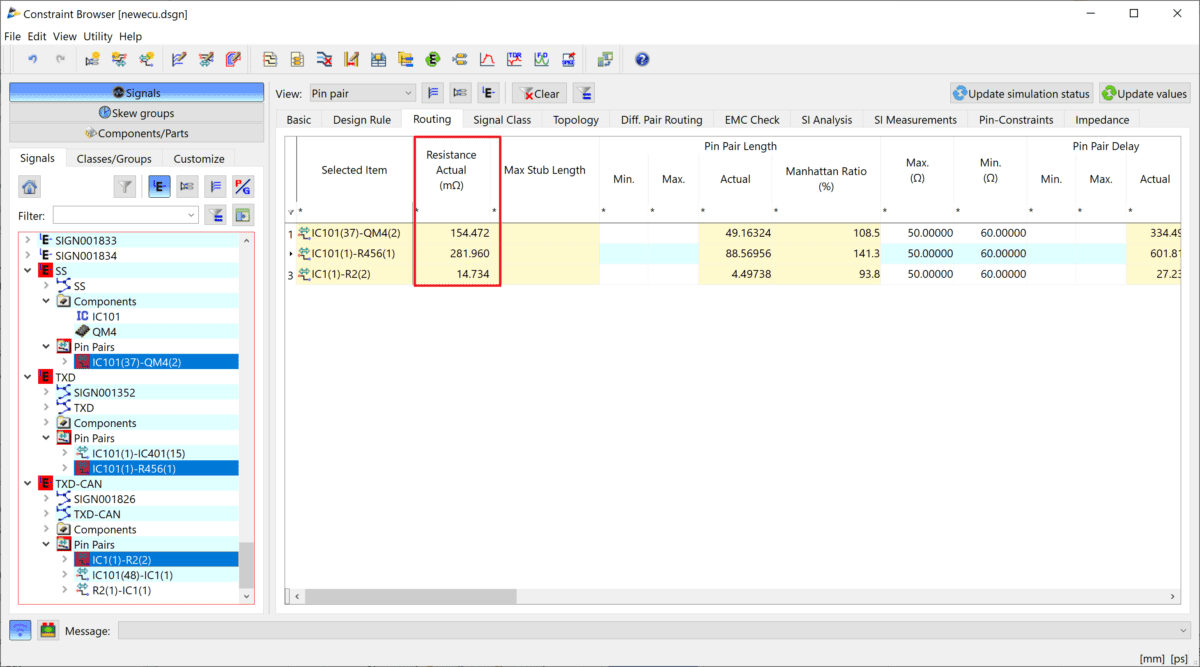Click the funnel icon next to the Clear button
This screenshot has height=667, width=1200.
(x=586, y=94)
